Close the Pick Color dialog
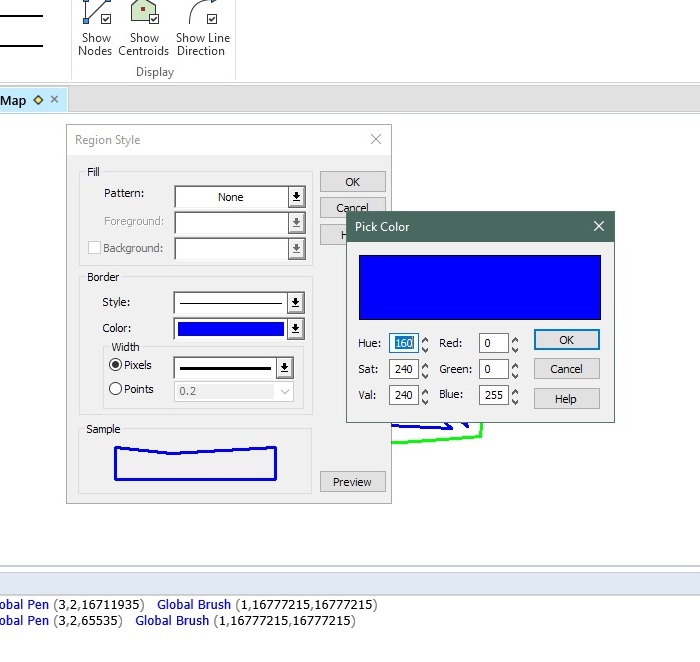The image size is (700, 662). pyautogui.click(x=598, y=227)
